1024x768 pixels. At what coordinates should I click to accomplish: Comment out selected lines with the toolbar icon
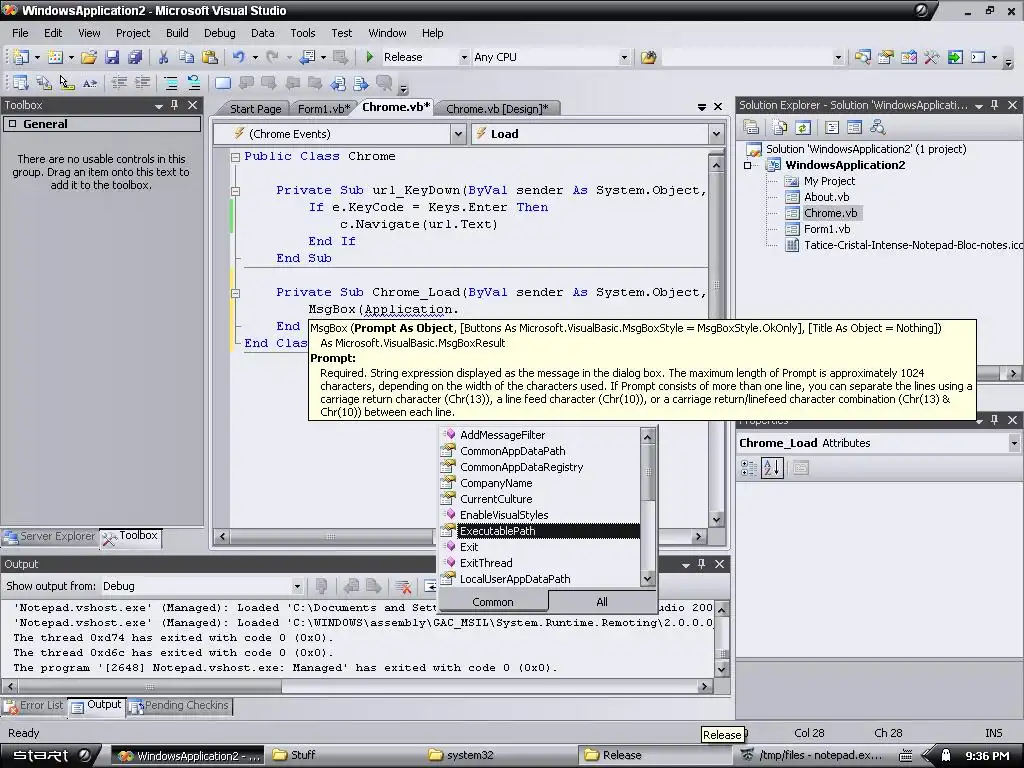[x=170, y=83]
